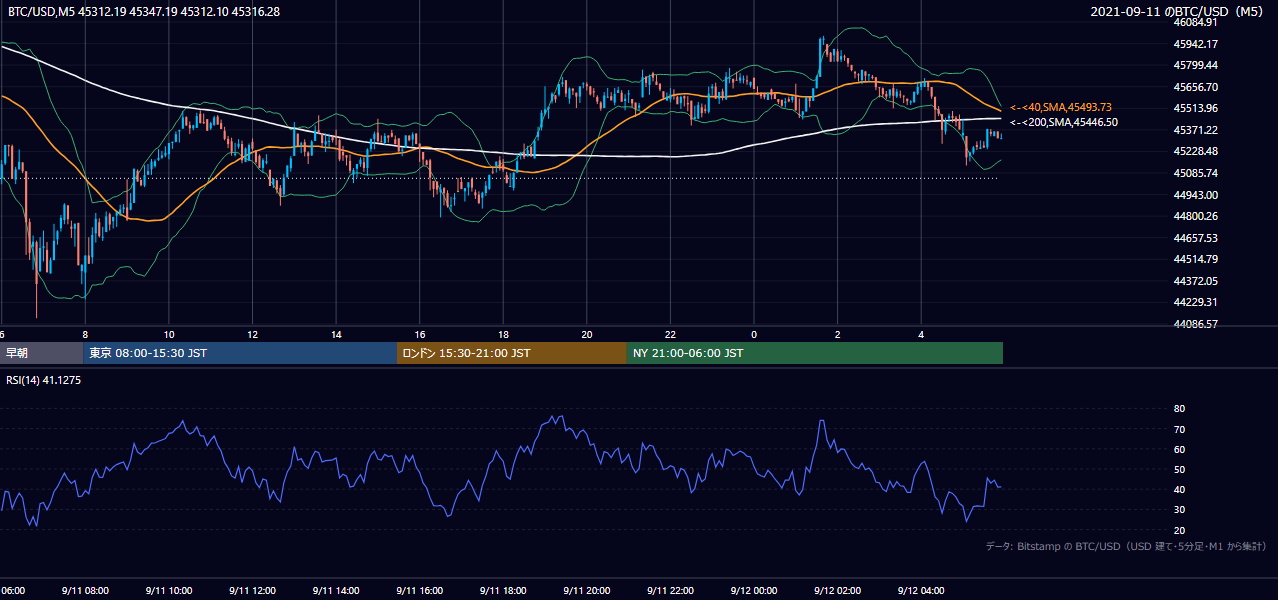Select the ロンドン 15:30-21:00 JST session bar

point(512,353)
